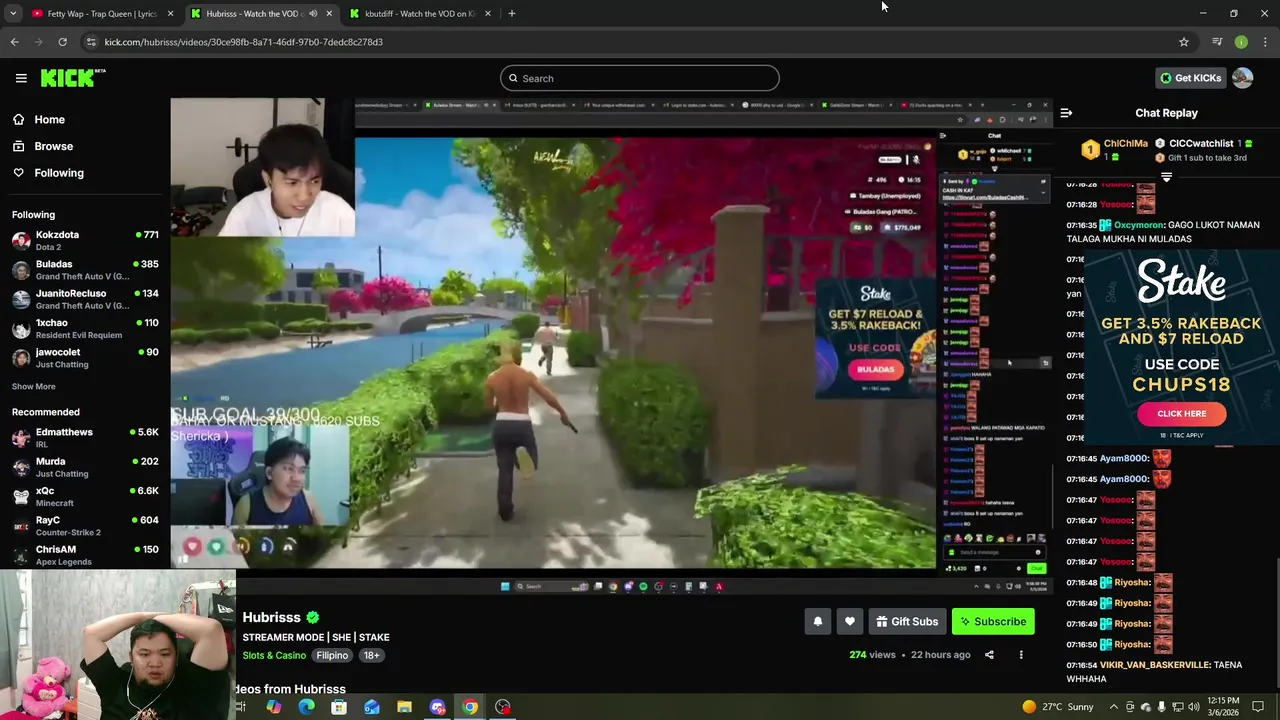Expand the gift leaderboard chevron

[1166, 177]
